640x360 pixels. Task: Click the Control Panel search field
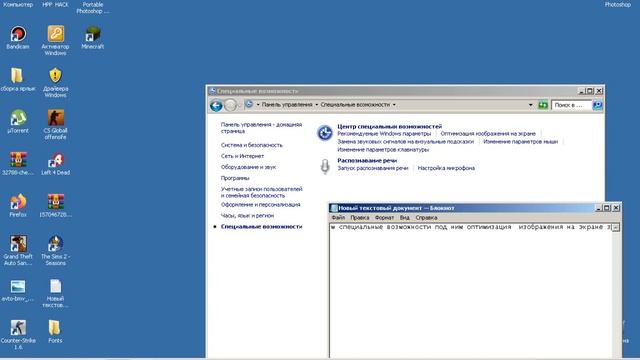571,105
